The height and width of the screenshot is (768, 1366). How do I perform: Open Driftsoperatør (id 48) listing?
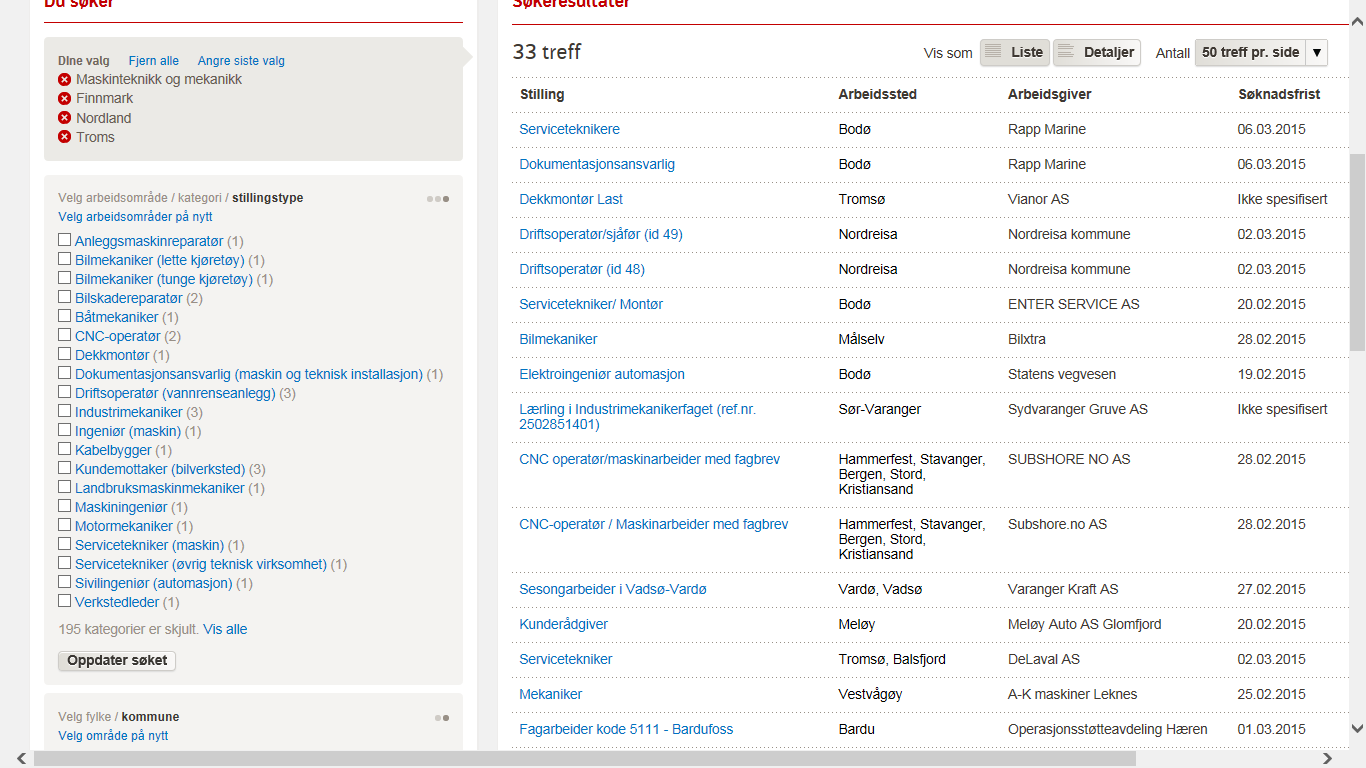point(582,269)
